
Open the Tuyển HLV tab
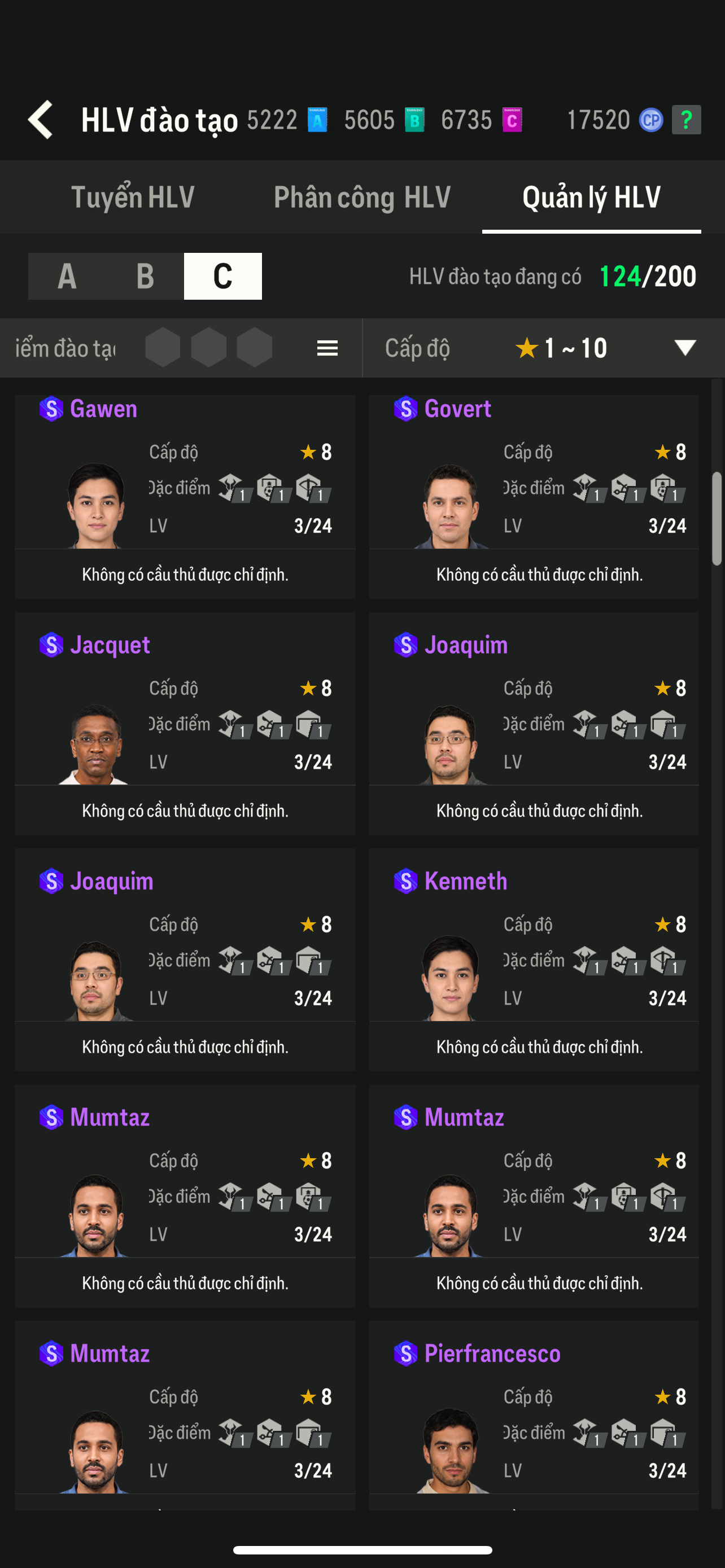point(133,197)
